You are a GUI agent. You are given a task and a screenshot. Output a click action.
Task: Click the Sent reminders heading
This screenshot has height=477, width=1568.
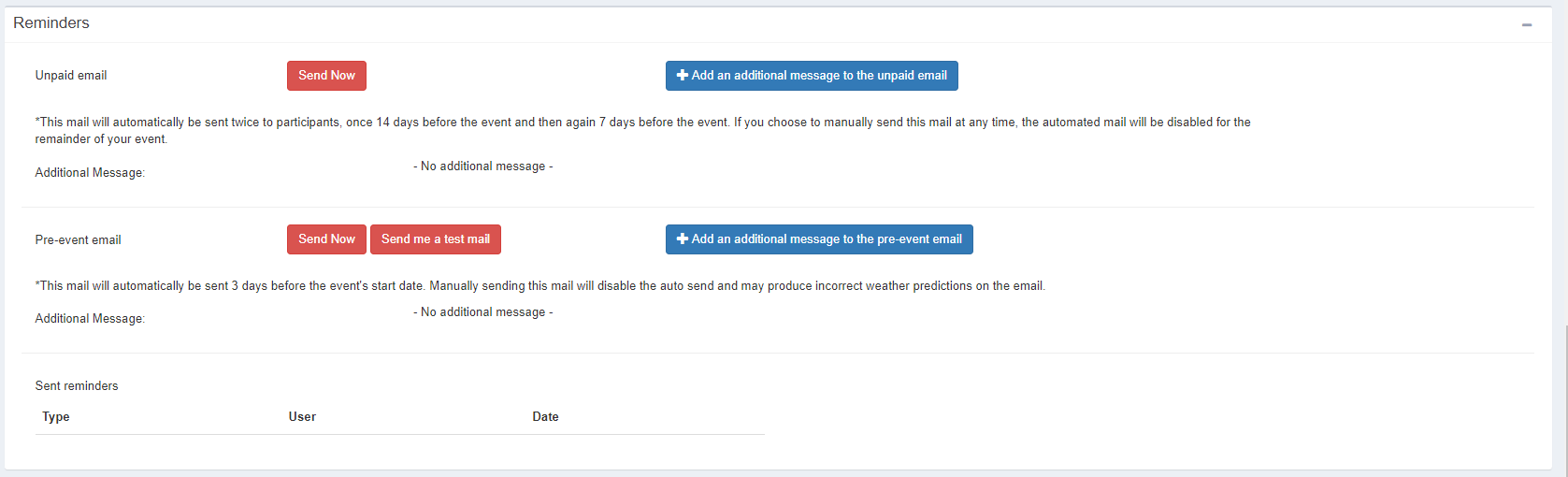77,386
